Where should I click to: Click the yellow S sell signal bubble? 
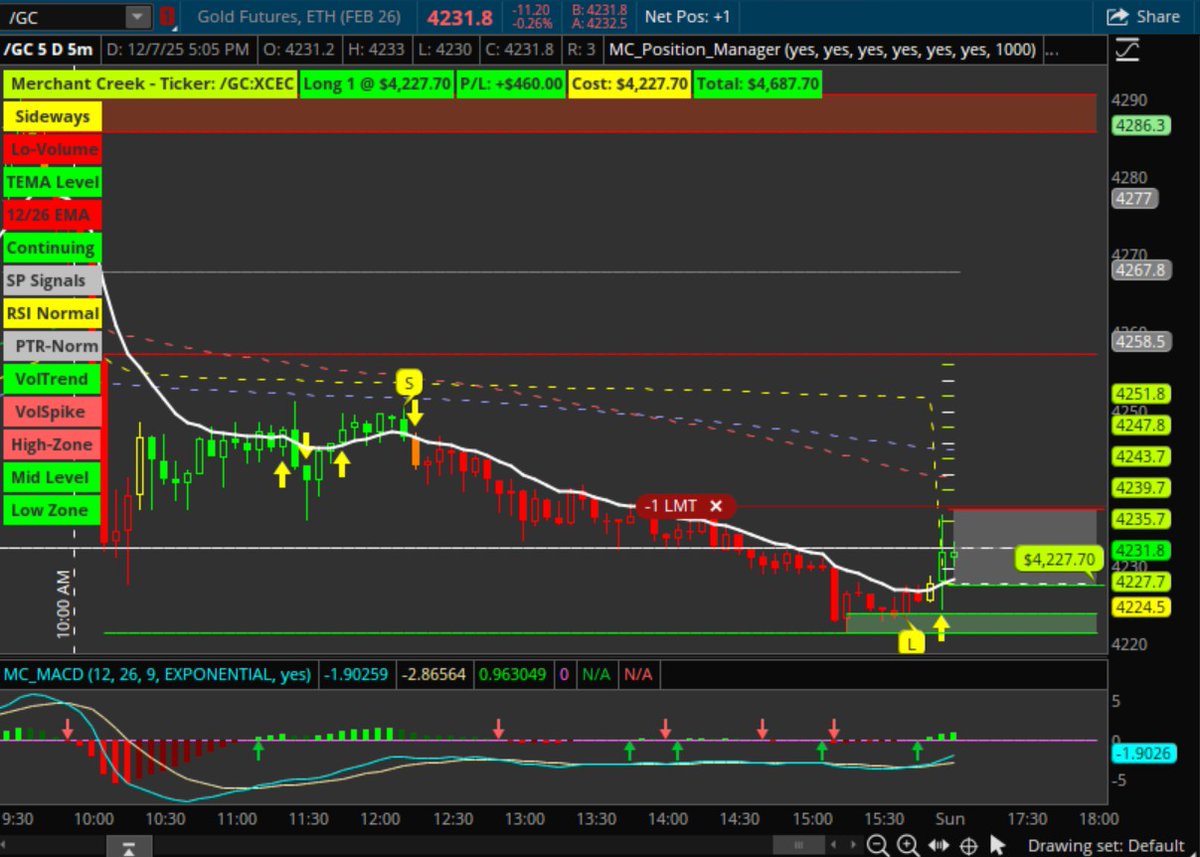point(408,383)
